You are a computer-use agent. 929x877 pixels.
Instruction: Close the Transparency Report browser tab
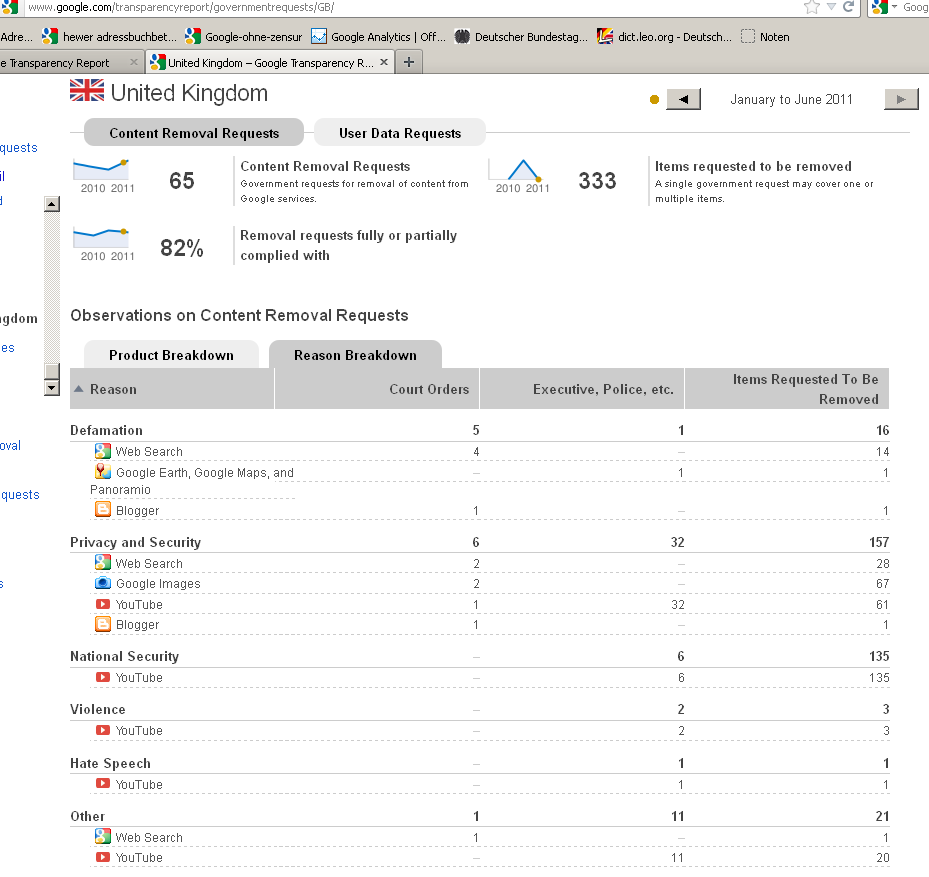[134, 62]
